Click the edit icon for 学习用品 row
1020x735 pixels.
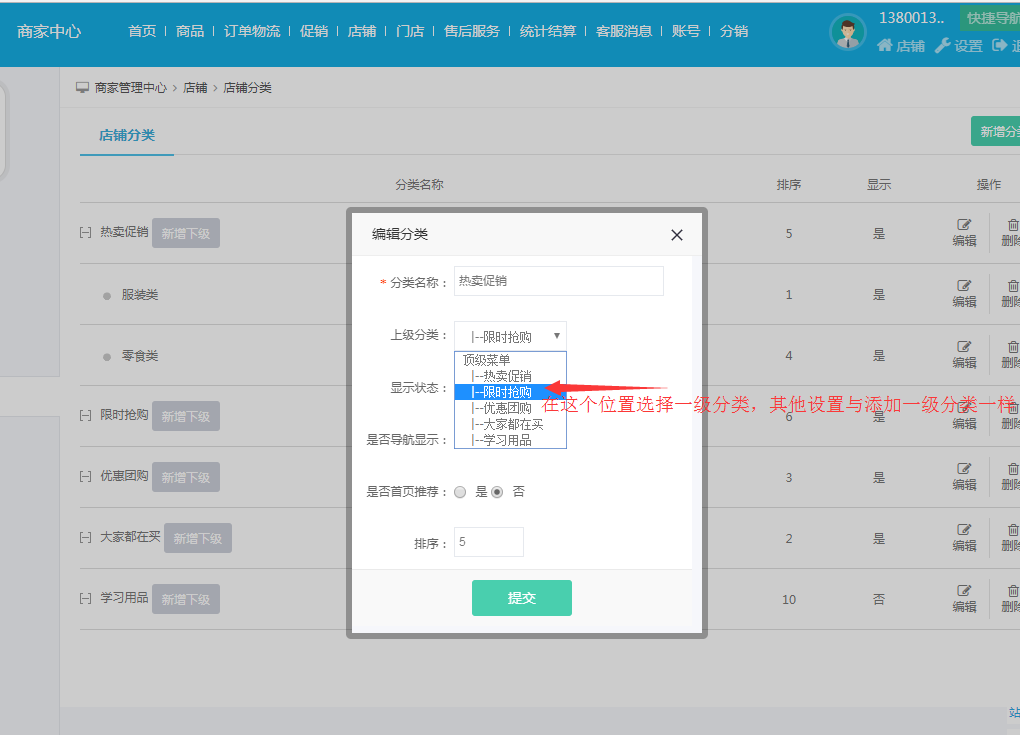tap(964, 592)
